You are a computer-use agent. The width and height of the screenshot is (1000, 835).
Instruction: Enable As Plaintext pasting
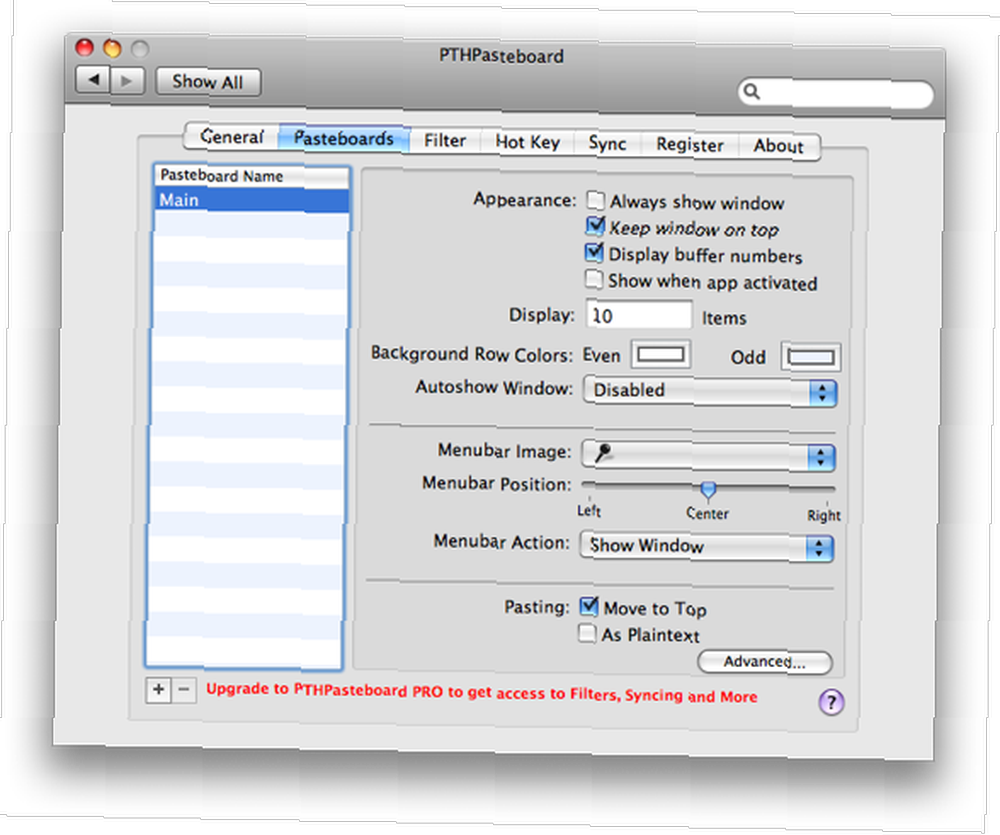(587, 633)
